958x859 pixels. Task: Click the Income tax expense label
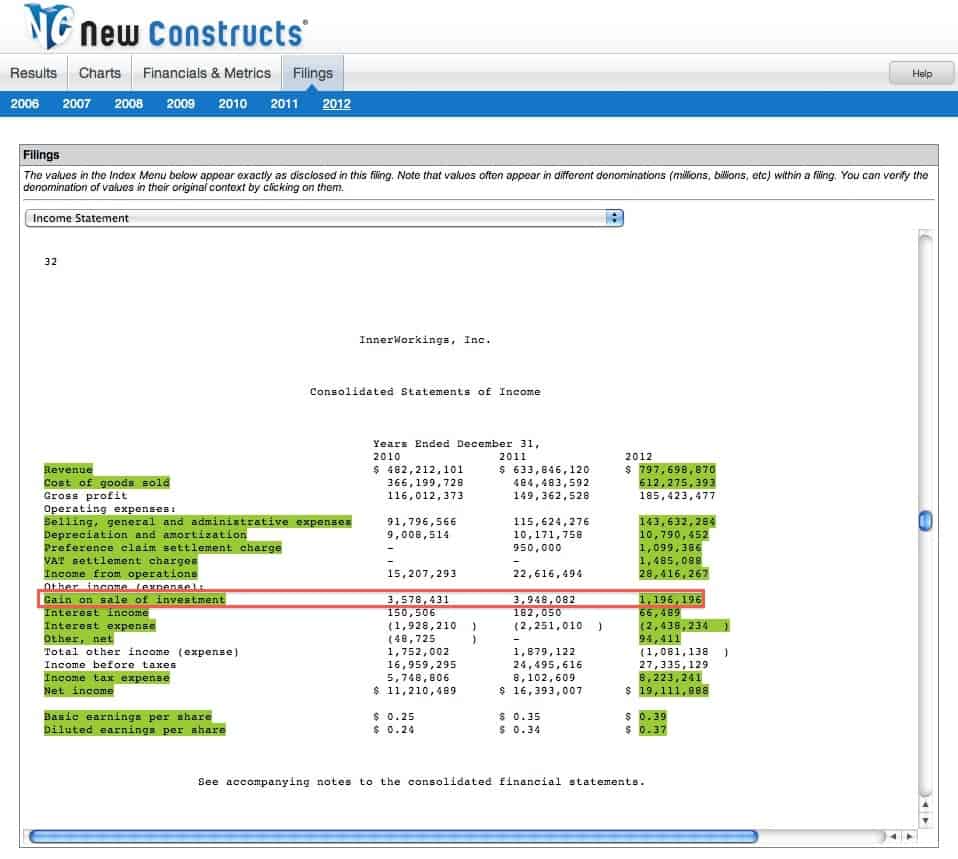(106, 678)
